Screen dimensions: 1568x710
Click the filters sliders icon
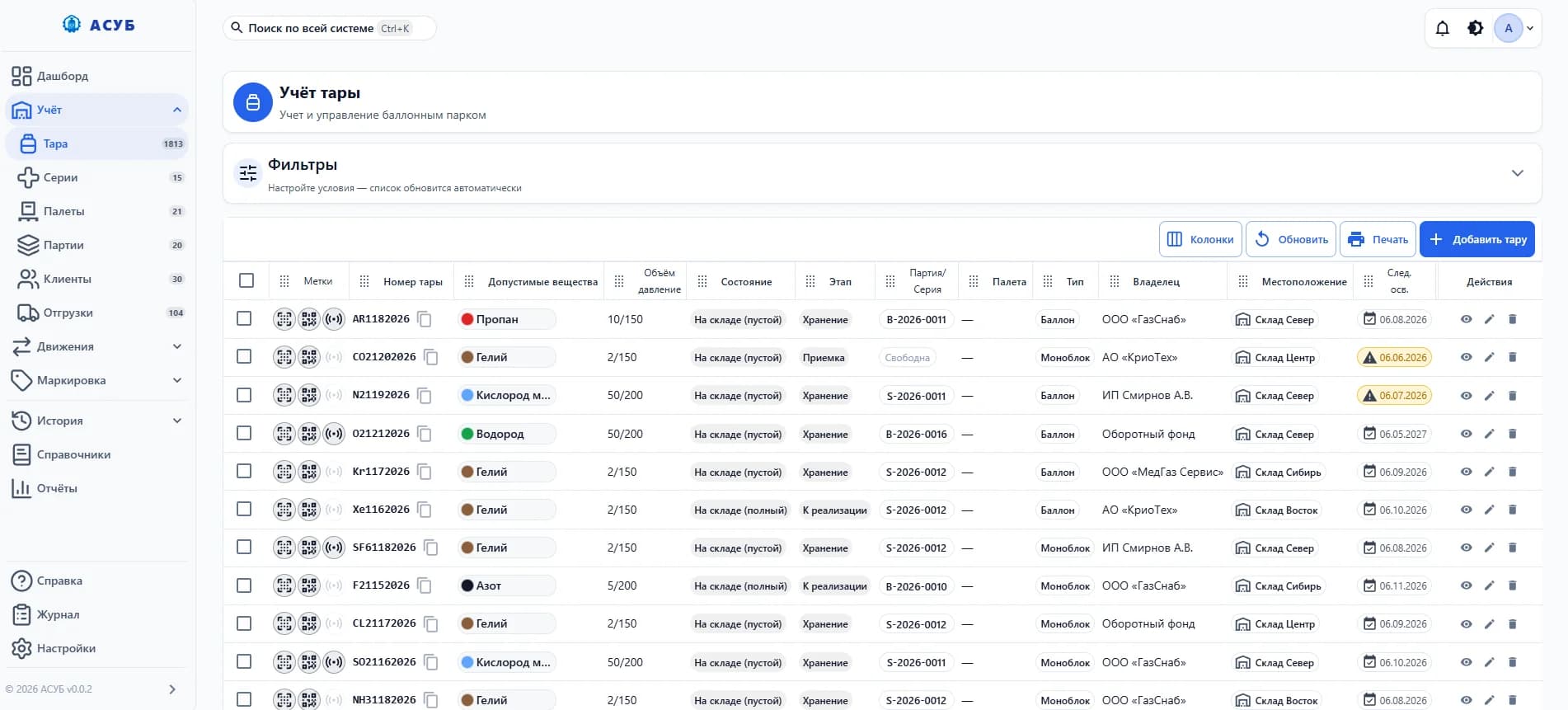click(248, 173)
